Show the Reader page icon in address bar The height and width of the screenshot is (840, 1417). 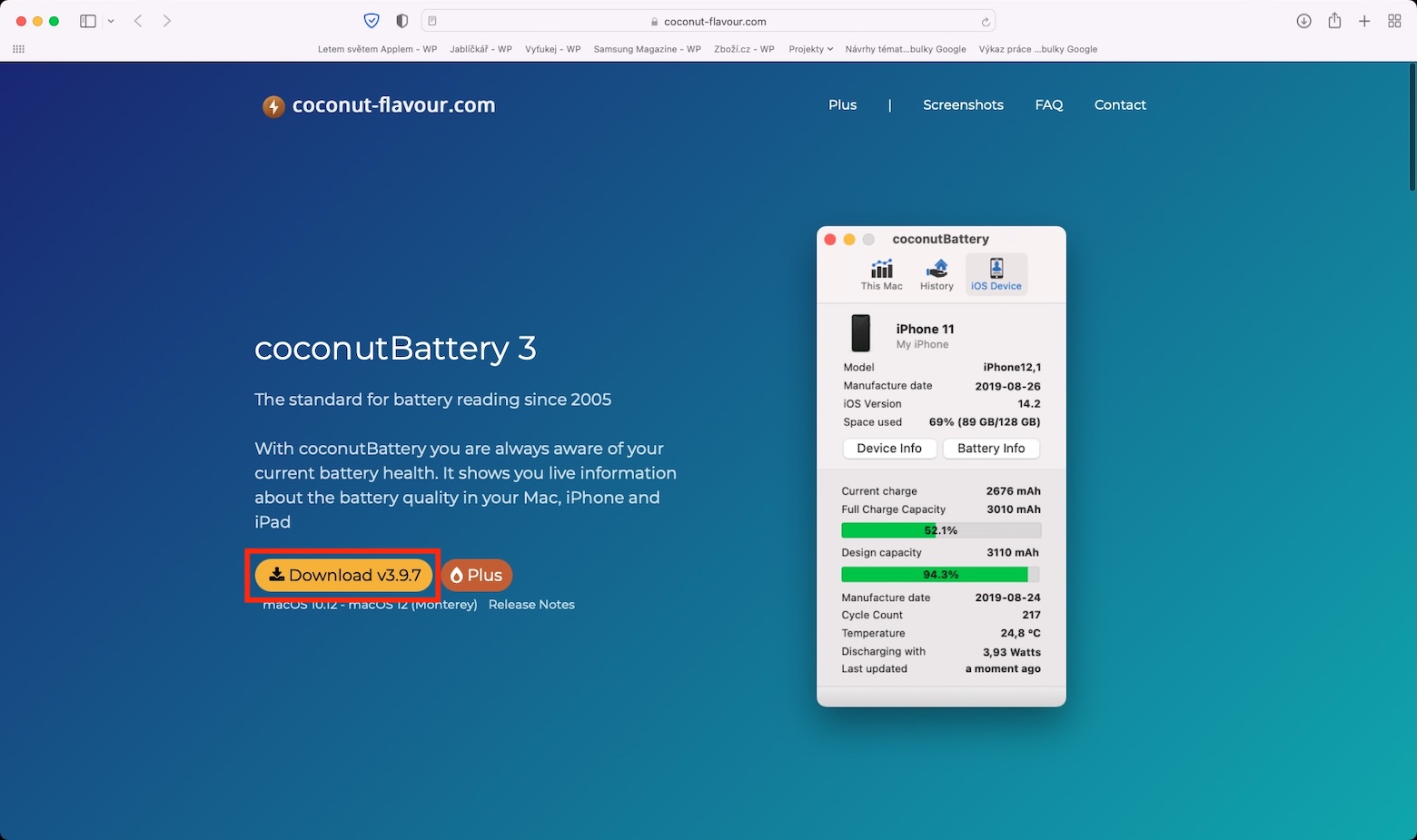click(432, 21)
